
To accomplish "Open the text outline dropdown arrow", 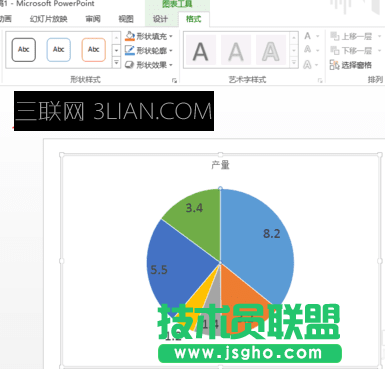I will [x=317, y=51].
